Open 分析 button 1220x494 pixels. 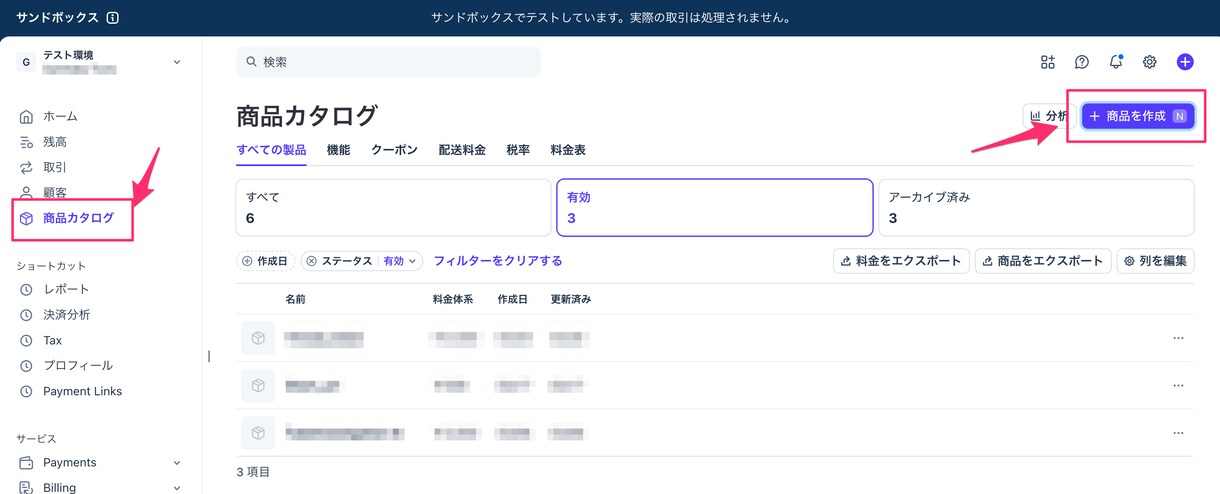(x=1049, y=117)
